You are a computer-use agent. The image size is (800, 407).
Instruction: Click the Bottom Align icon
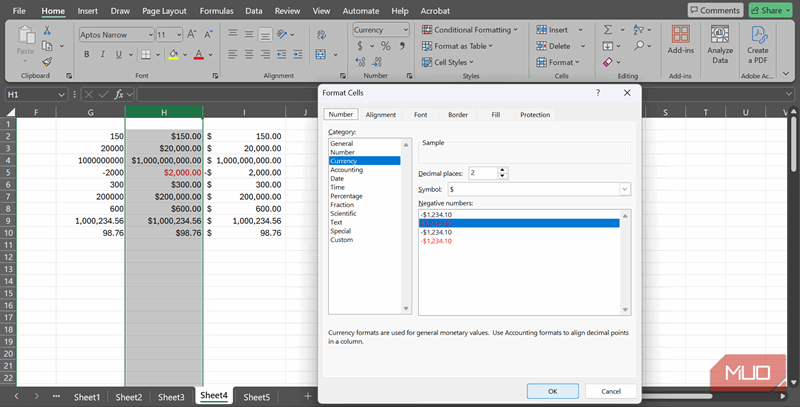coord(265,34)
